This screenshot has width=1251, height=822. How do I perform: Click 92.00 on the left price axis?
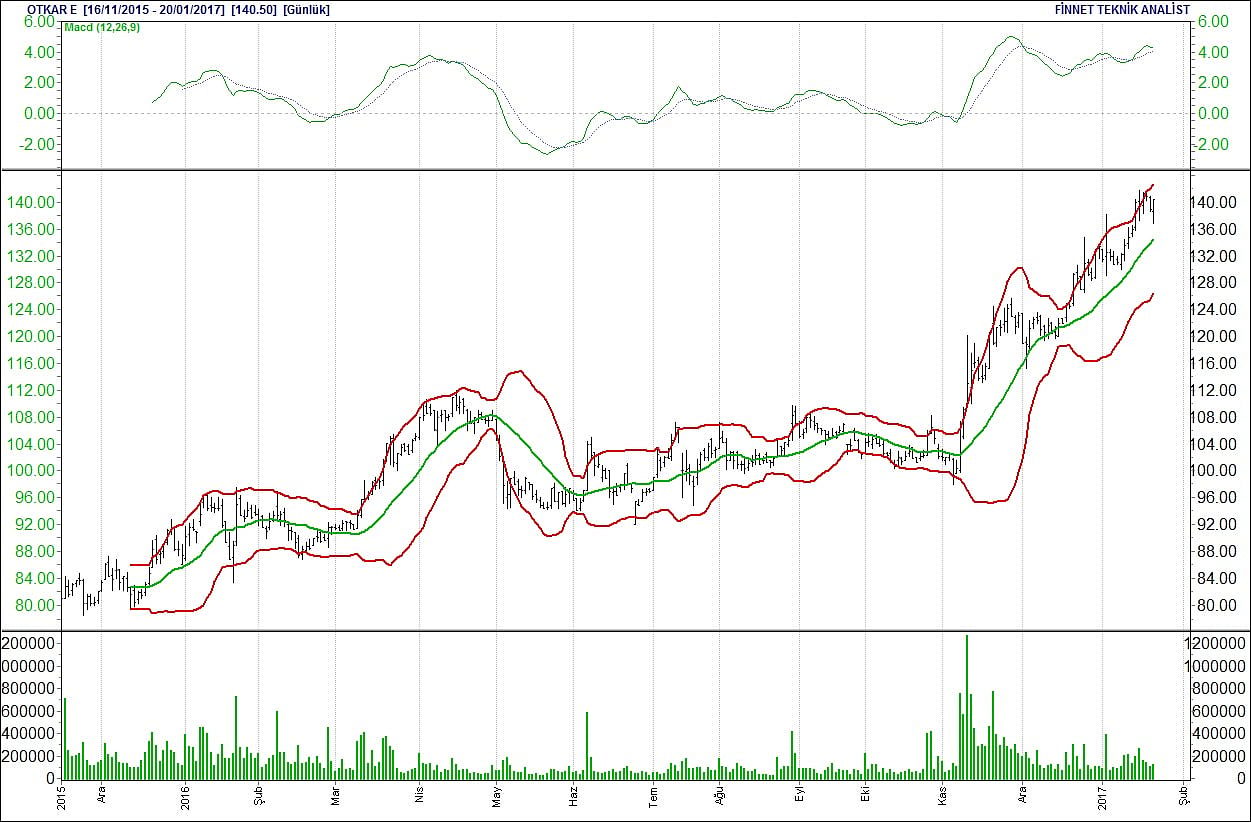36,524
